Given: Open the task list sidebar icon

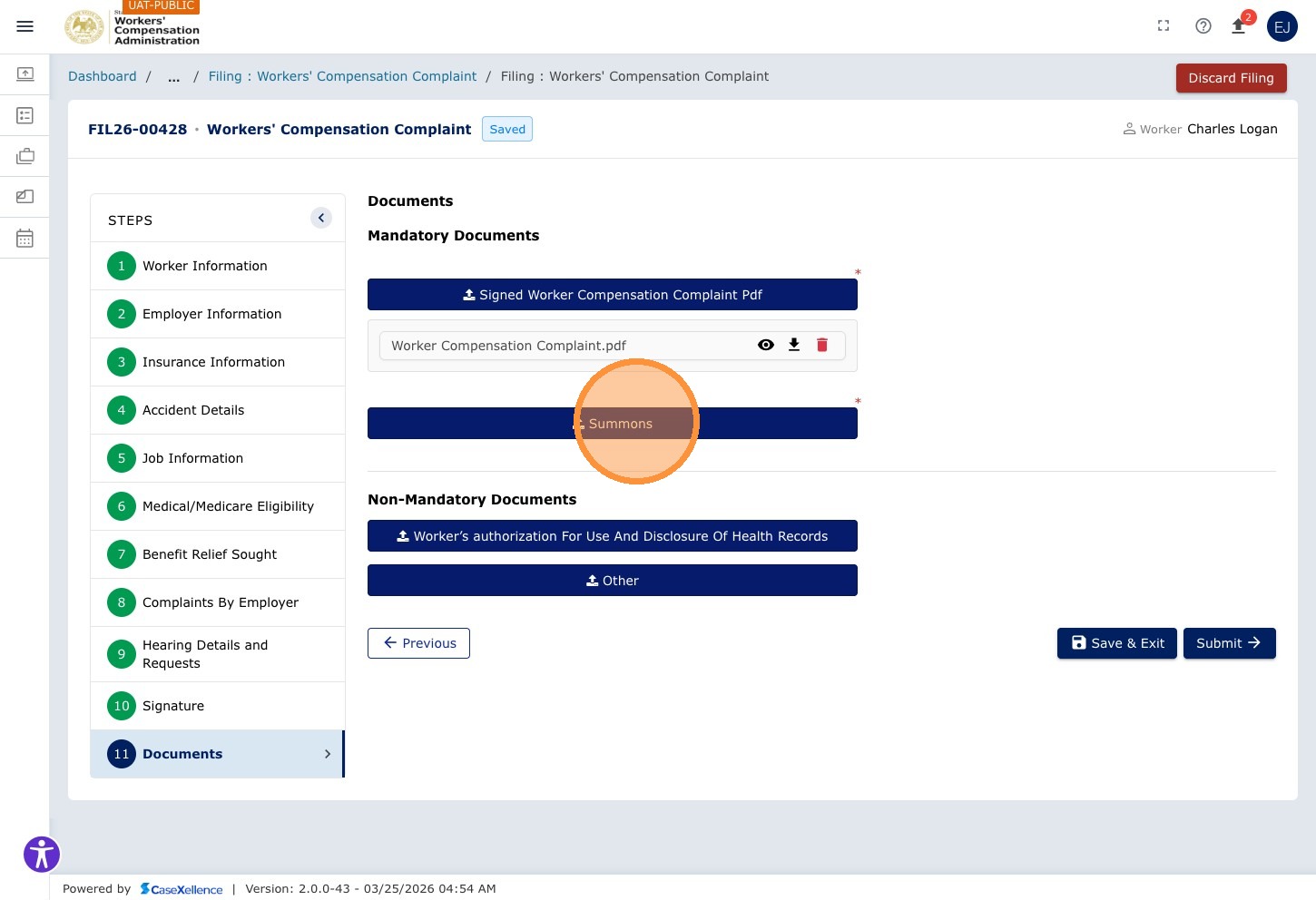Looking at the screenshot, I should pos(25,115).
